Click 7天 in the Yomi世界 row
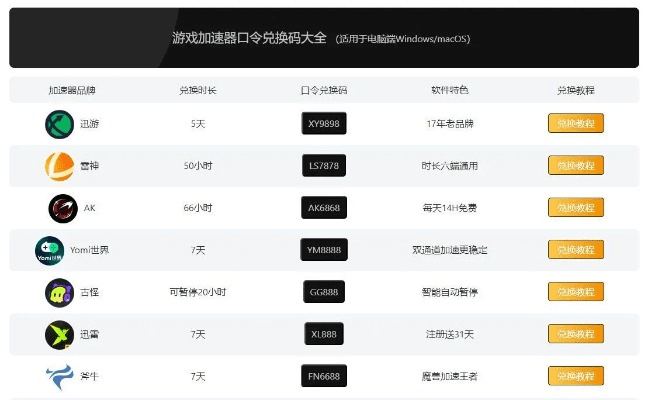648x400 pixels. point(198,250)
